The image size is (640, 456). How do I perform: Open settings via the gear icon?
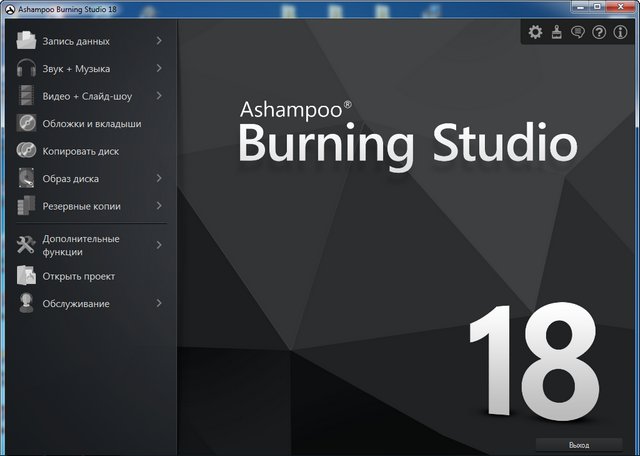(x=535, y=32)
